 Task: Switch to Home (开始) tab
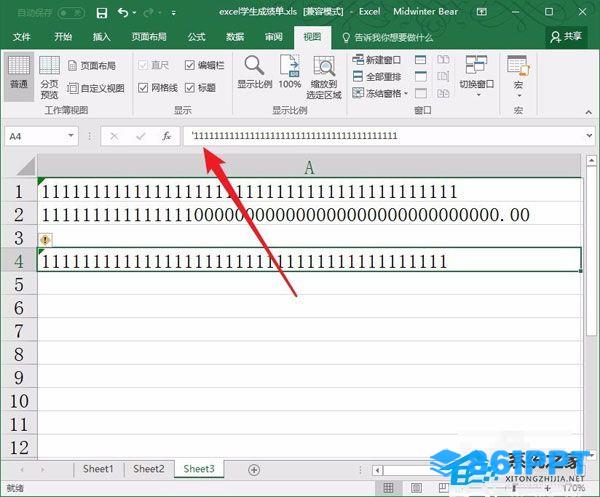63,37
